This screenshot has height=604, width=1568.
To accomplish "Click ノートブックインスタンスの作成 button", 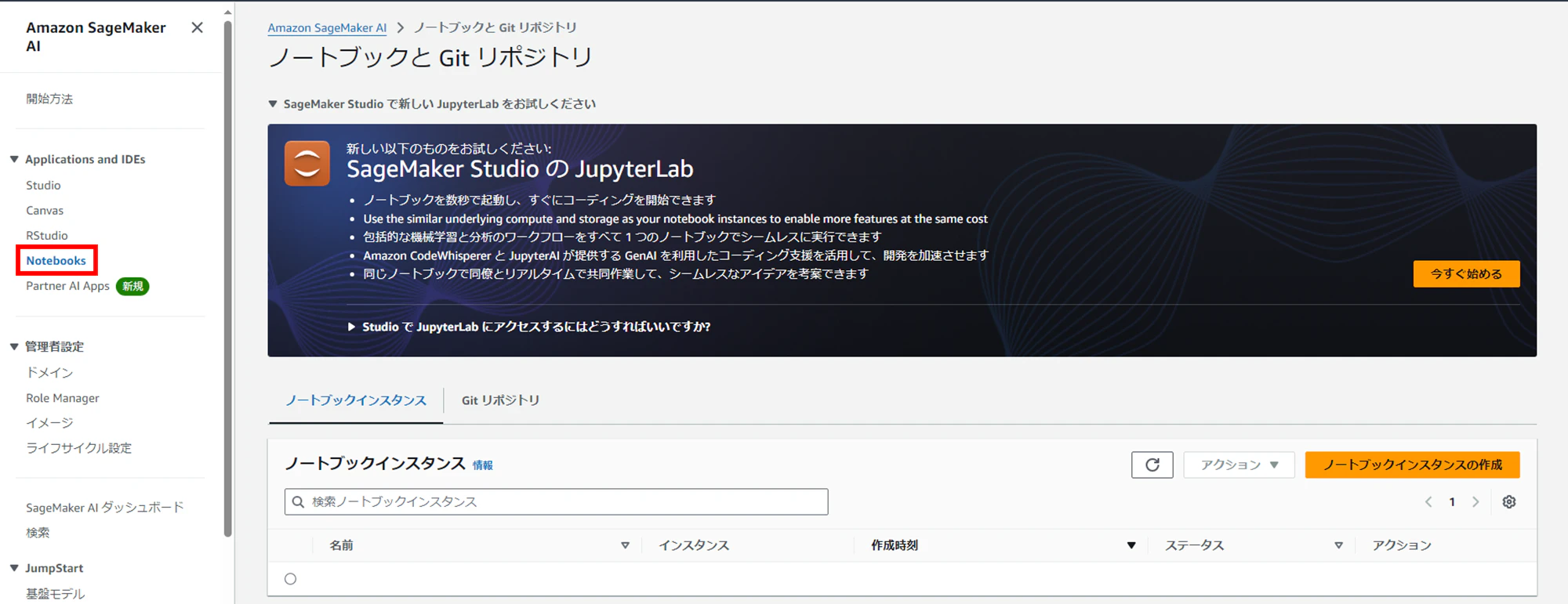I will tap(1412, 465).
